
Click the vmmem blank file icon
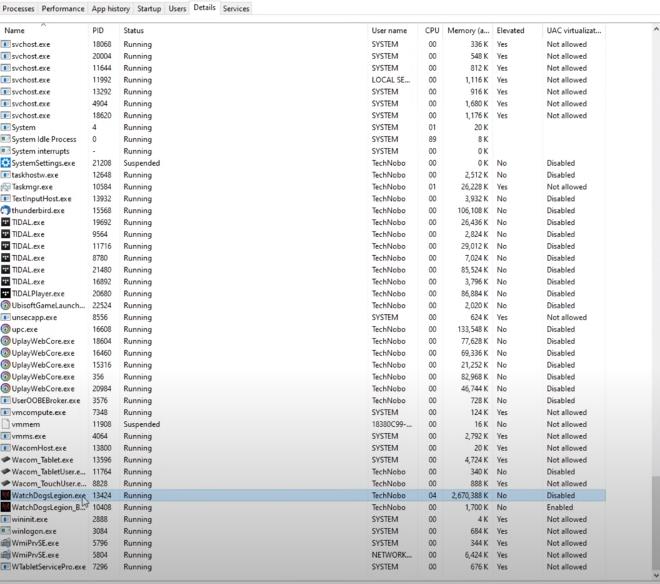[x=5, y=424]
